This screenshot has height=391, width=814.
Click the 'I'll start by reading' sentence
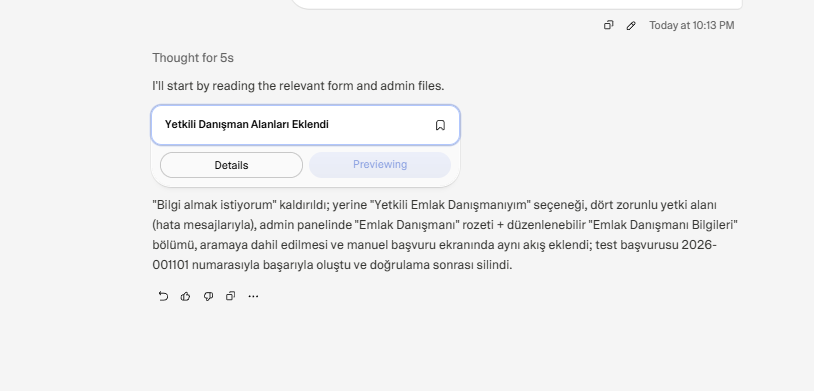coord(298,86)
